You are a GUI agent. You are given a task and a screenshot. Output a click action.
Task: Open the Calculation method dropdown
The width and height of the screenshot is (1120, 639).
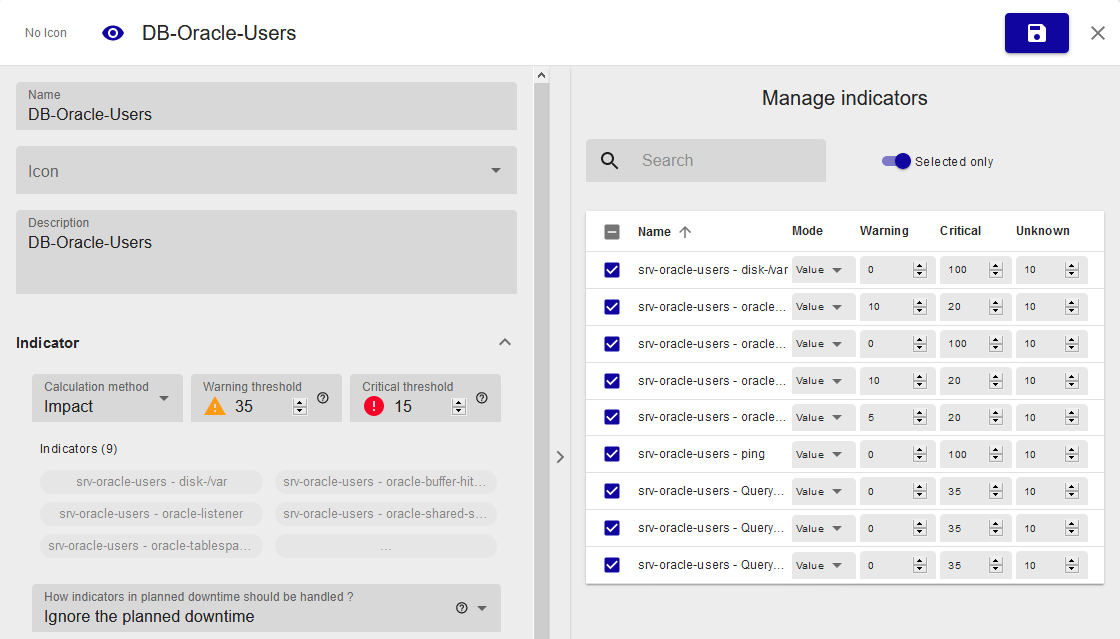pos(164,399)
